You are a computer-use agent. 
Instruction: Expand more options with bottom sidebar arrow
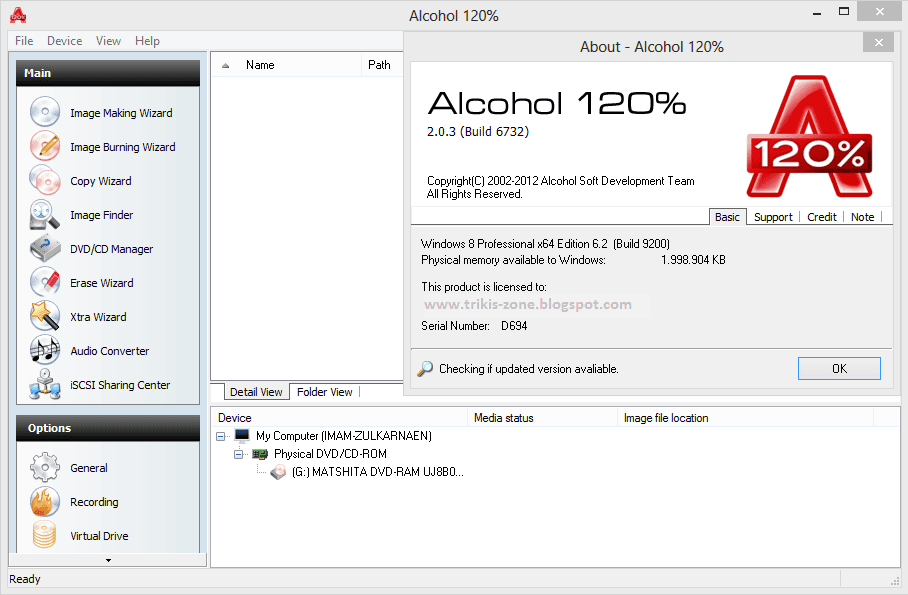pos(108,560)
